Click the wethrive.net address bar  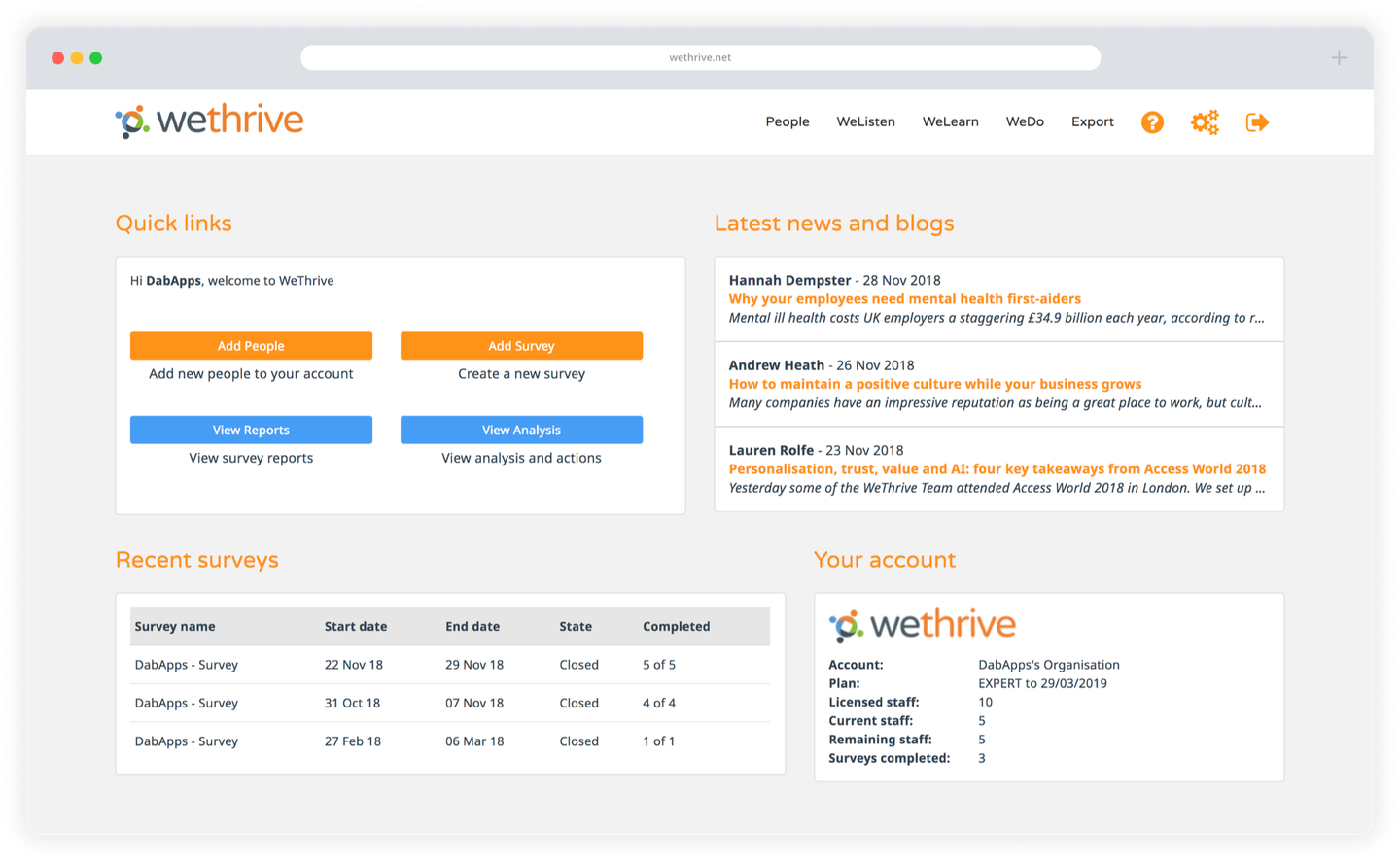700,57
